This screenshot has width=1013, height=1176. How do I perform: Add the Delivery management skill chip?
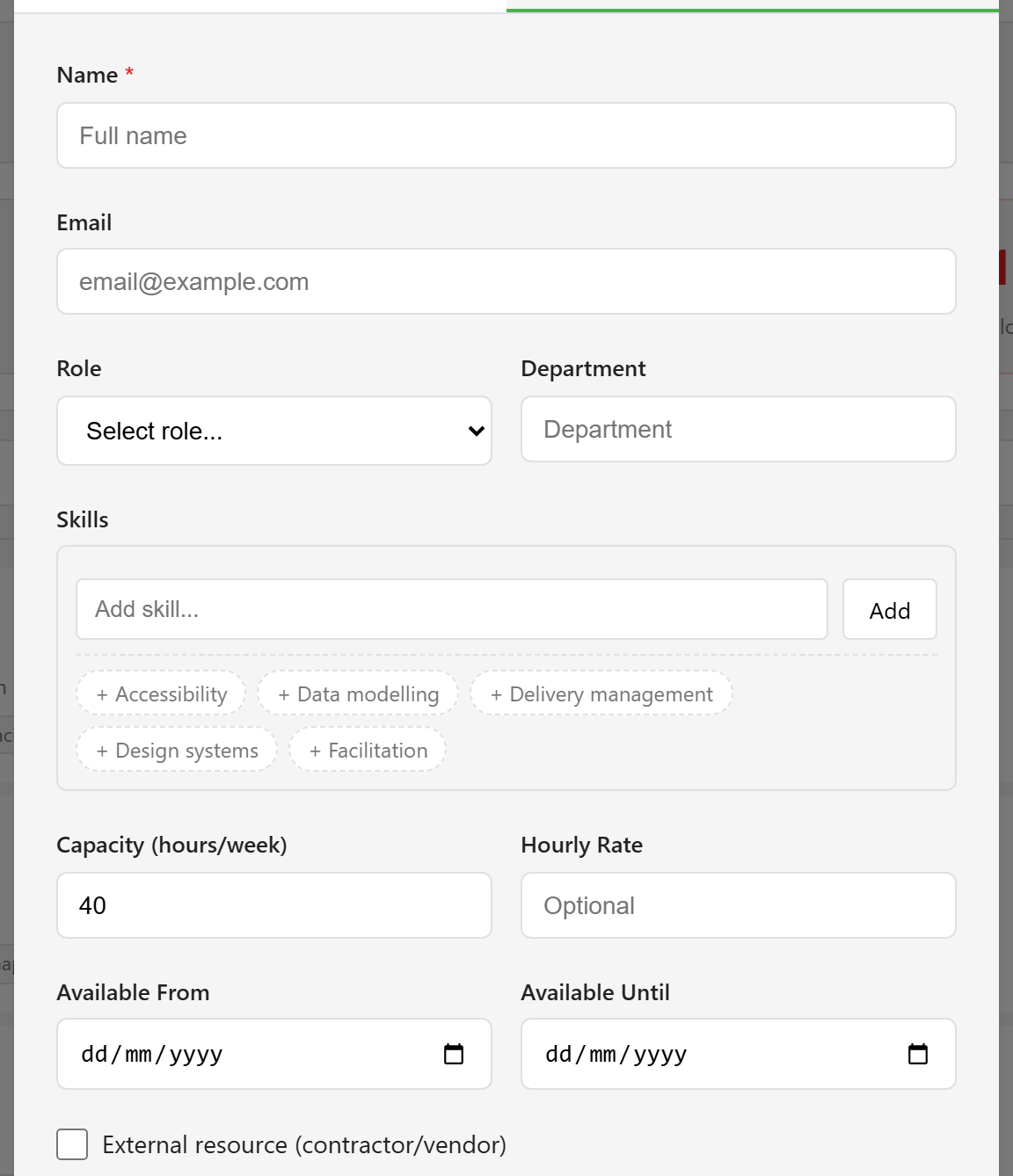coord(601,693)
